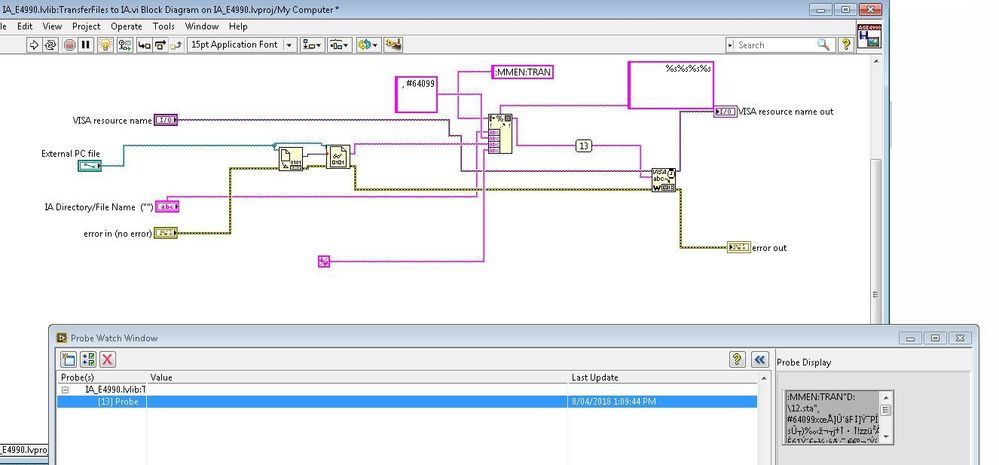Select the Read from Binary File node
The image size is (999, 465).
pyautogui.click(x=338, y=157)
